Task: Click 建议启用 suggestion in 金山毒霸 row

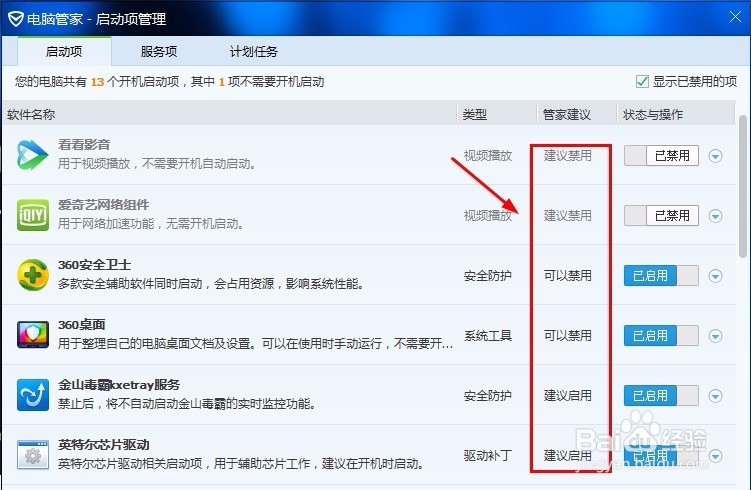Action: click(568, 396)
